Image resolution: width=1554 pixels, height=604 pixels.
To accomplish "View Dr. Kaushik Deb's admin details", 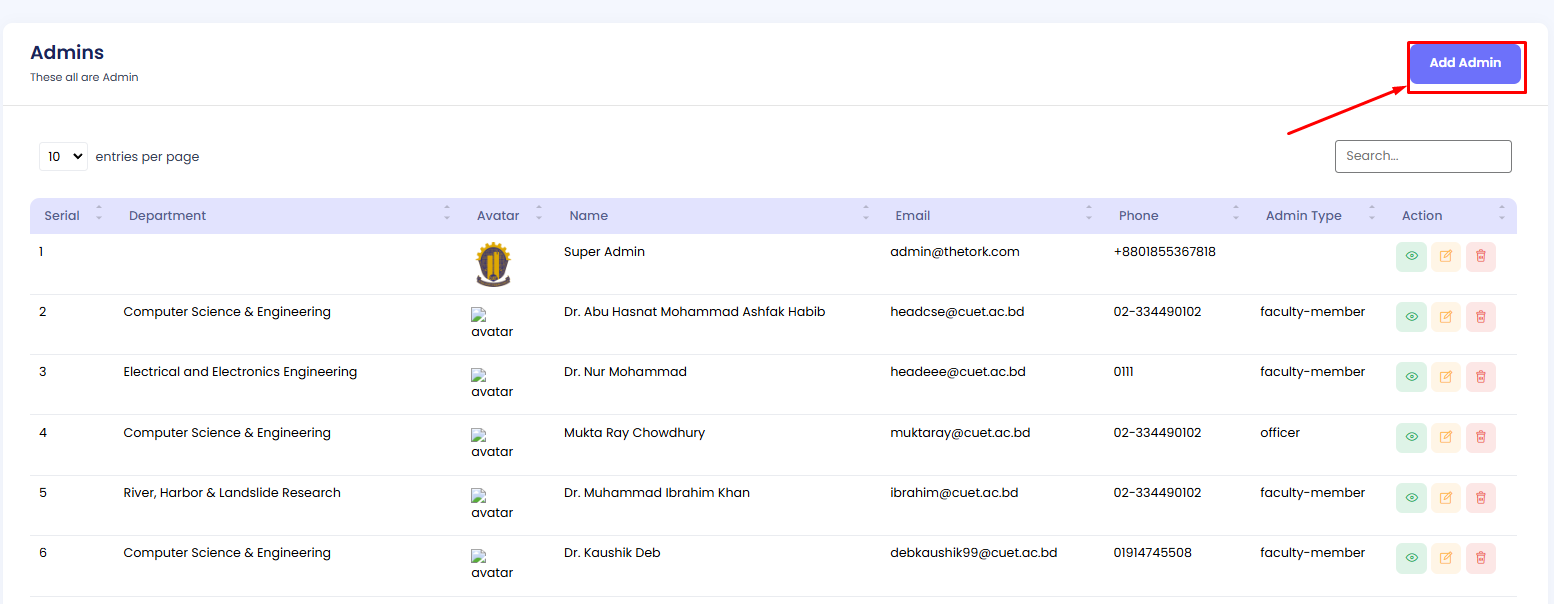I will (1411, 558).
